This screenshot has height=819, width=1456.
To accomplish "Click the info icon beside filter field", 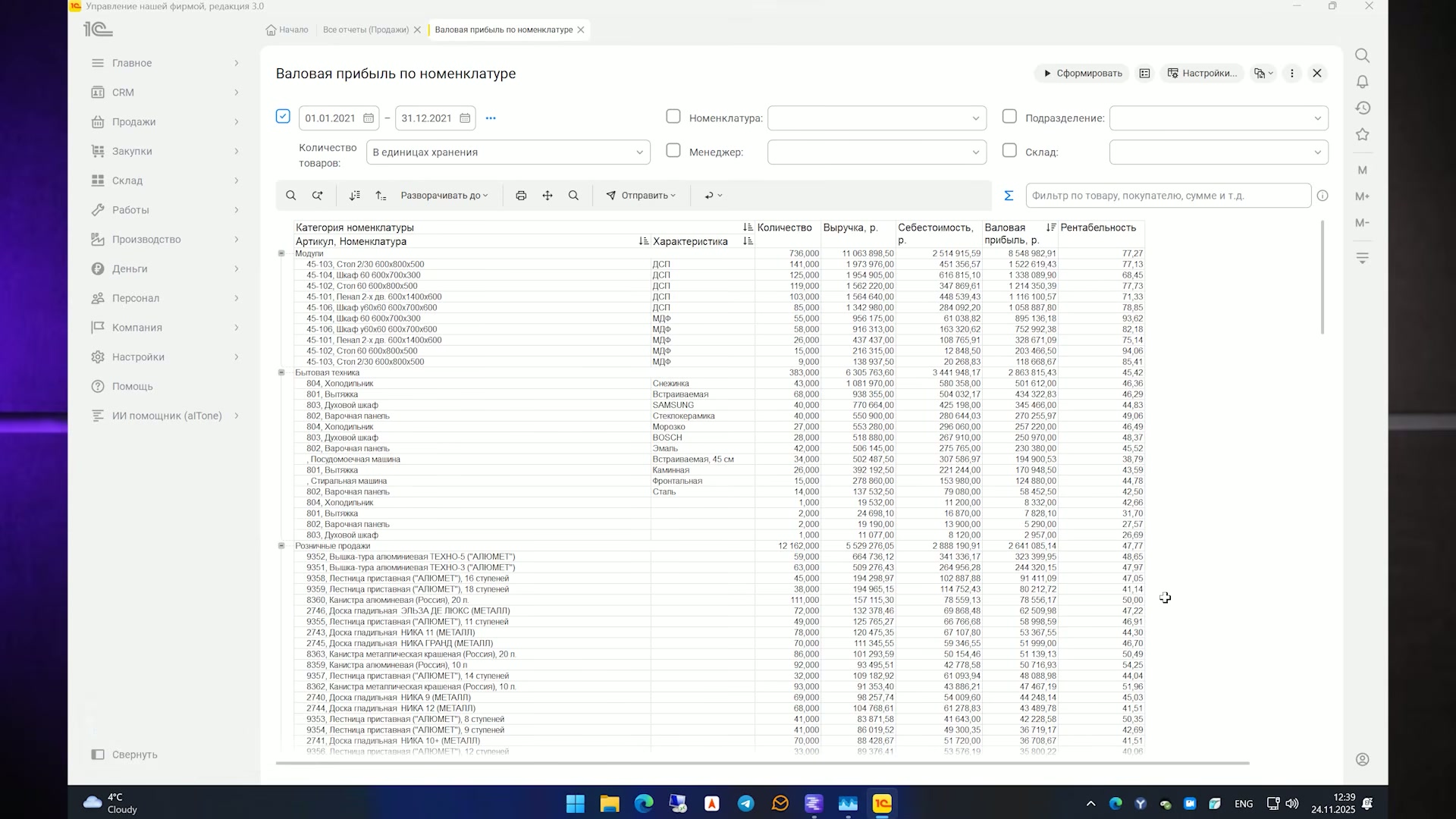I will click(1323, 196).
